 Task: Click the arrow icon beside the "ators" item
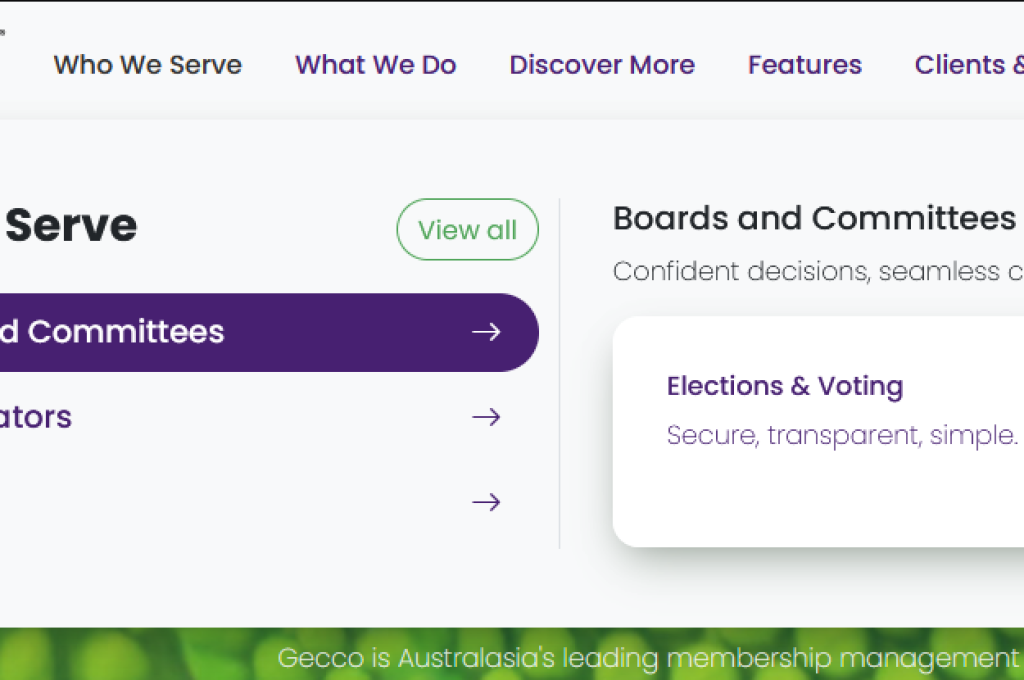coord(486,417)
